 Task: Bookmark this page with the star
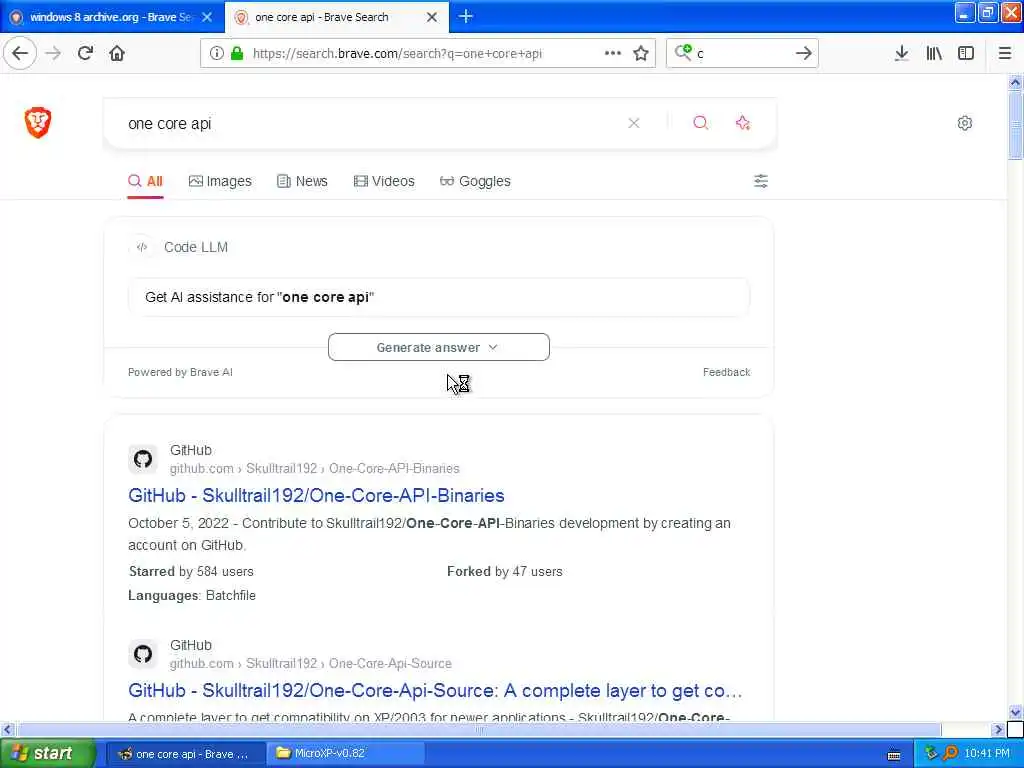[x=641, y=53]
